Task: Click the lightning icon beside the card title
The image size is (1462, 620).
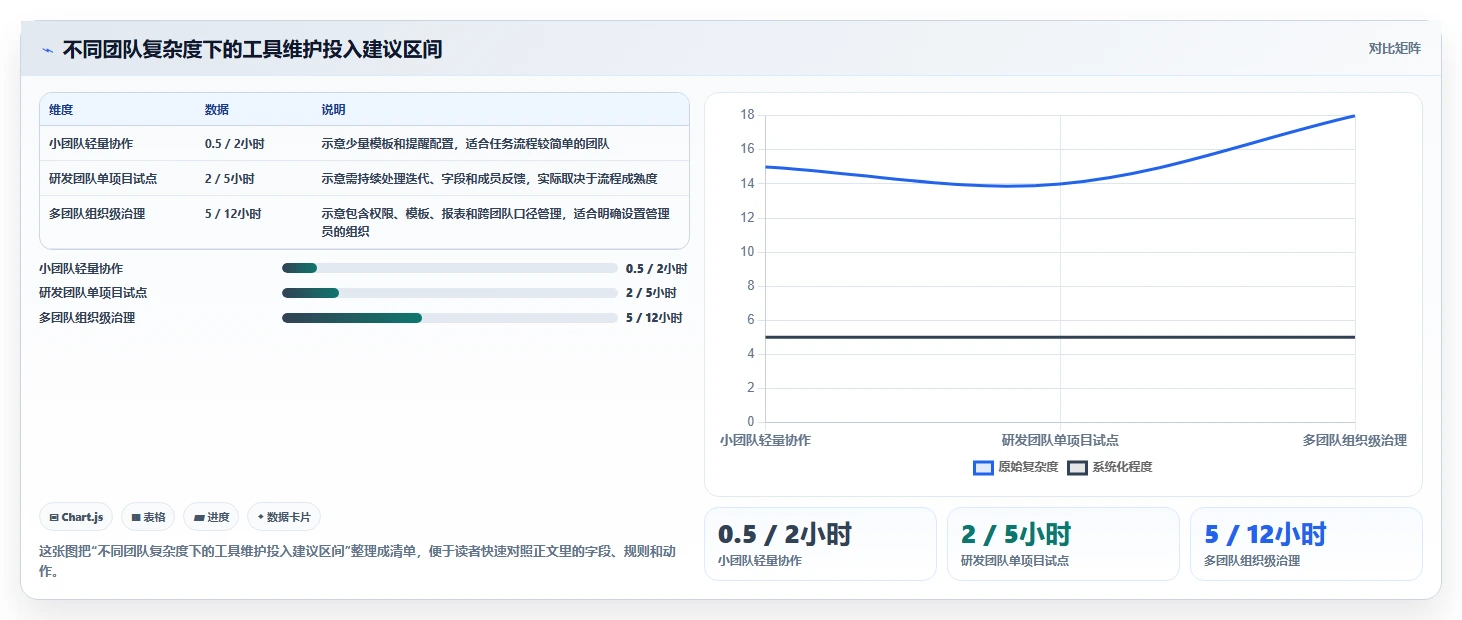Action: point(47,50)
